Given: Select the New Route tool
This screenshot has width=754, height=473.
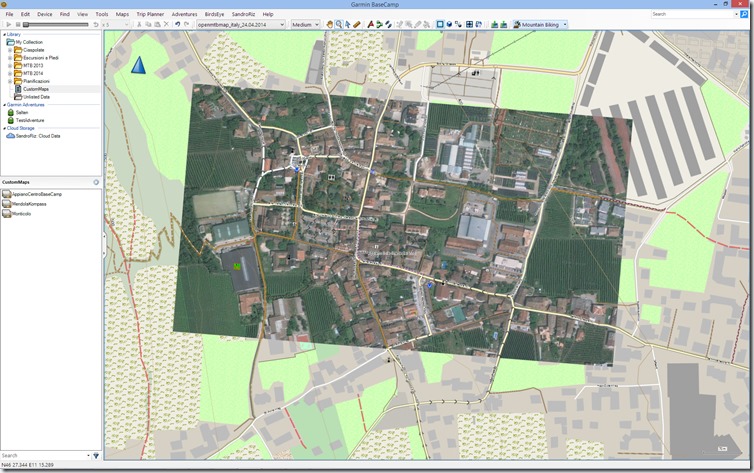Looking at the screenshot, I should (379, 25).
